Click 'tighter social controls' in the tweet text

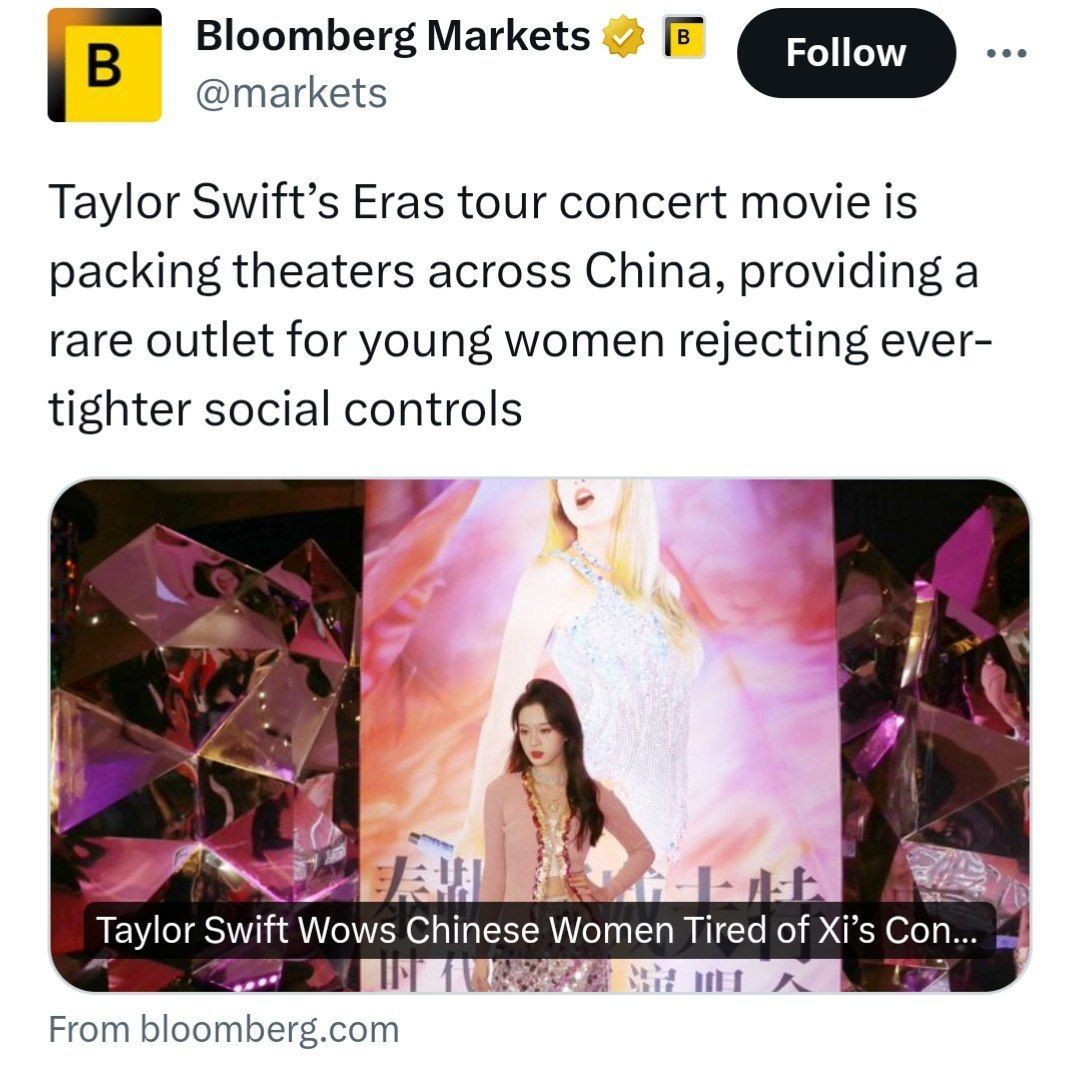coord(286,408)
